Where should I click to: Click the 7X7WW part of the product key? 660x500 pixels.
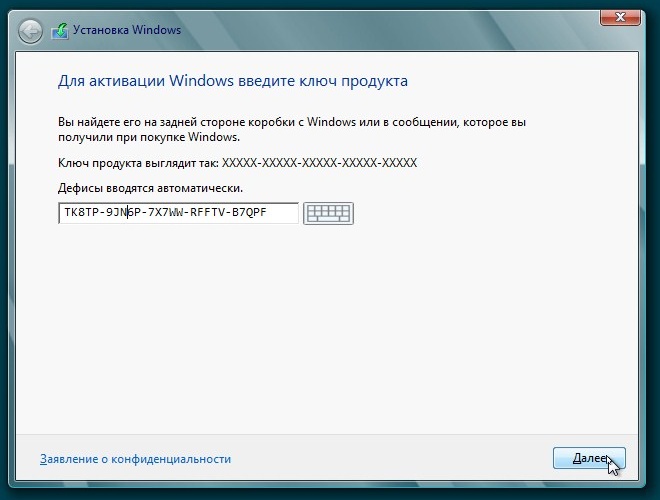click(167, 213)
